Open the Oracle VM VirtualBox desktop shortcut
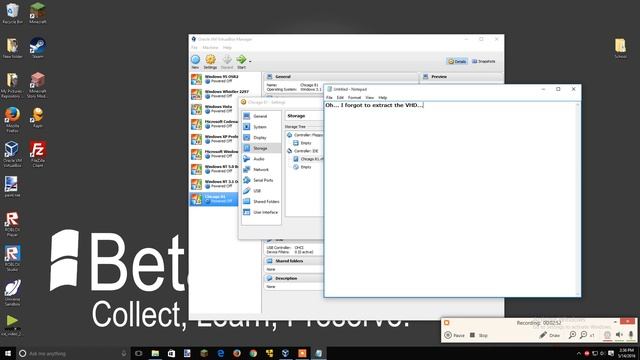Screen dimensions: 640x360 [x=12, y=154]
